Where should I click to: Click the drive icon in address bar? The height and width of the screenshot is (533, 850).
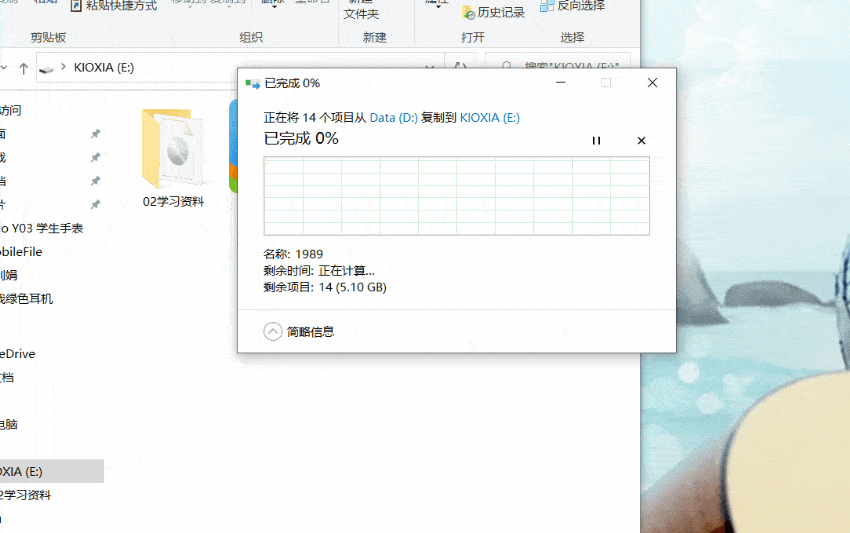coord(47,68)
